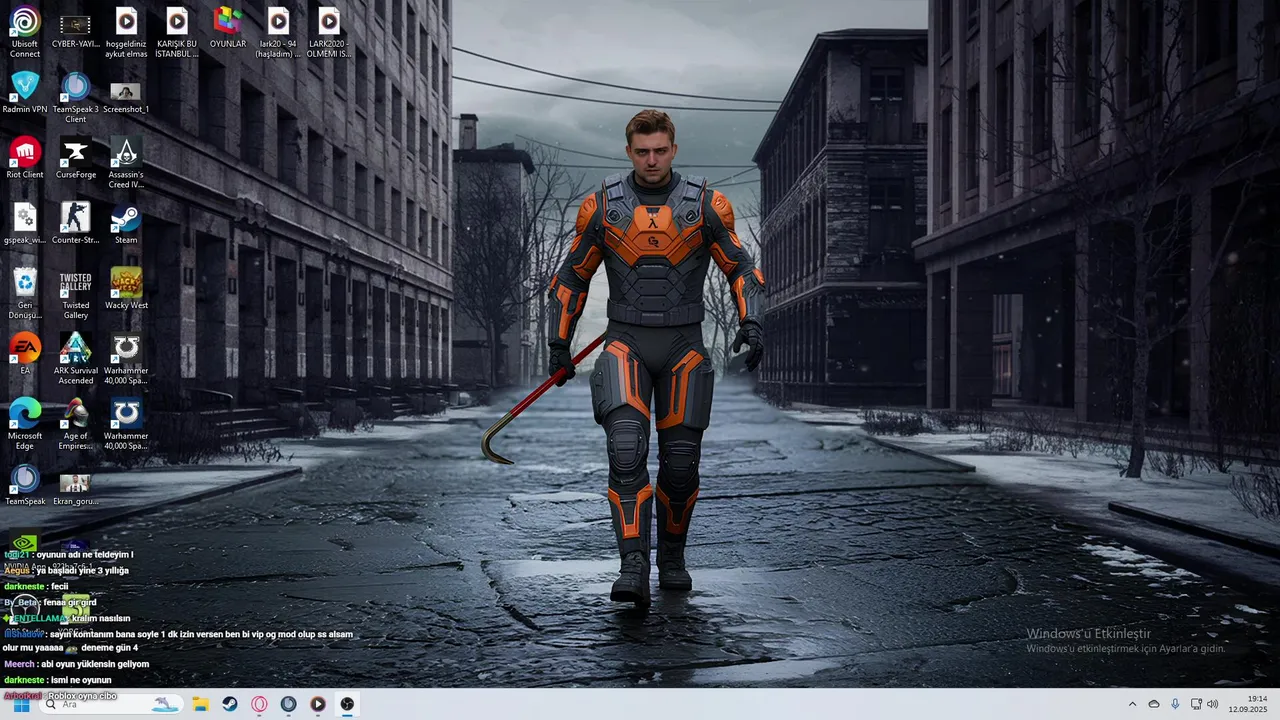Launch the Age of Empires desktop shortcut
Screen dimensions: 1280x720
[x=75, y=423]
